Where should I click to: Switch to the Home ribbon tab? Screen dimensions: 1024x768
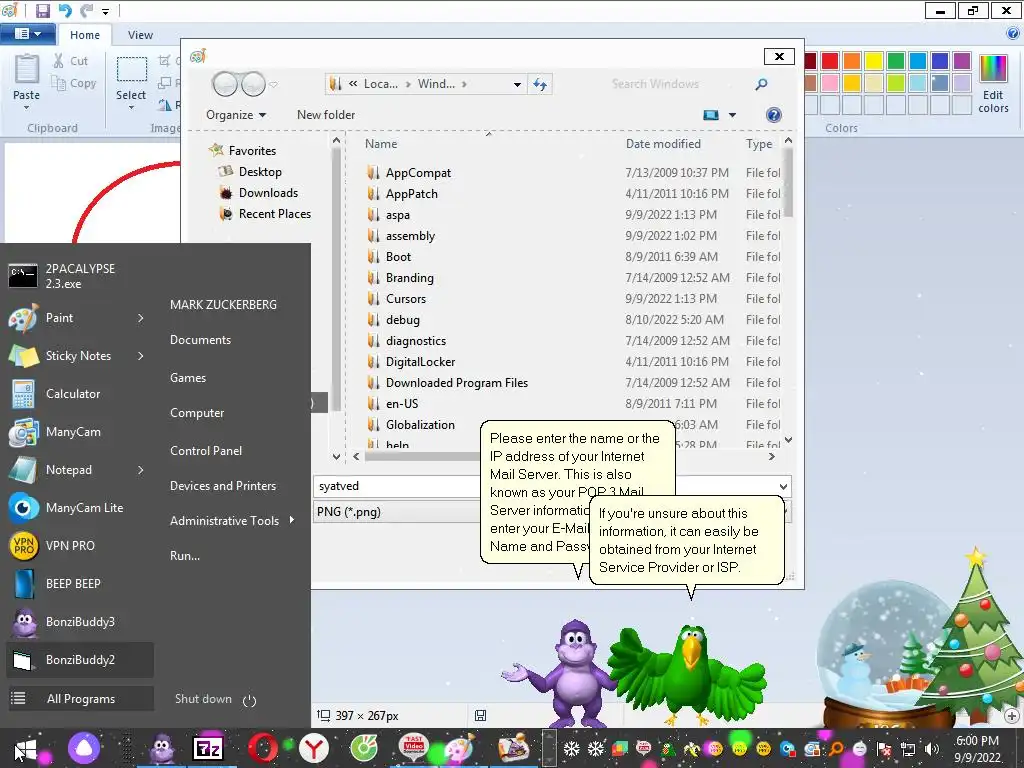tap(85, 35)
